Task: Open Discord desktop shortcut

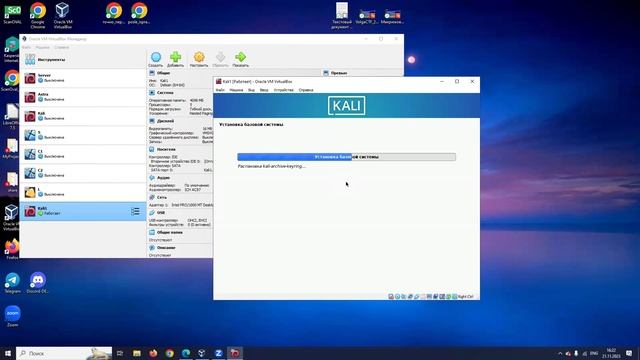Action: click(x=38, y=283)
